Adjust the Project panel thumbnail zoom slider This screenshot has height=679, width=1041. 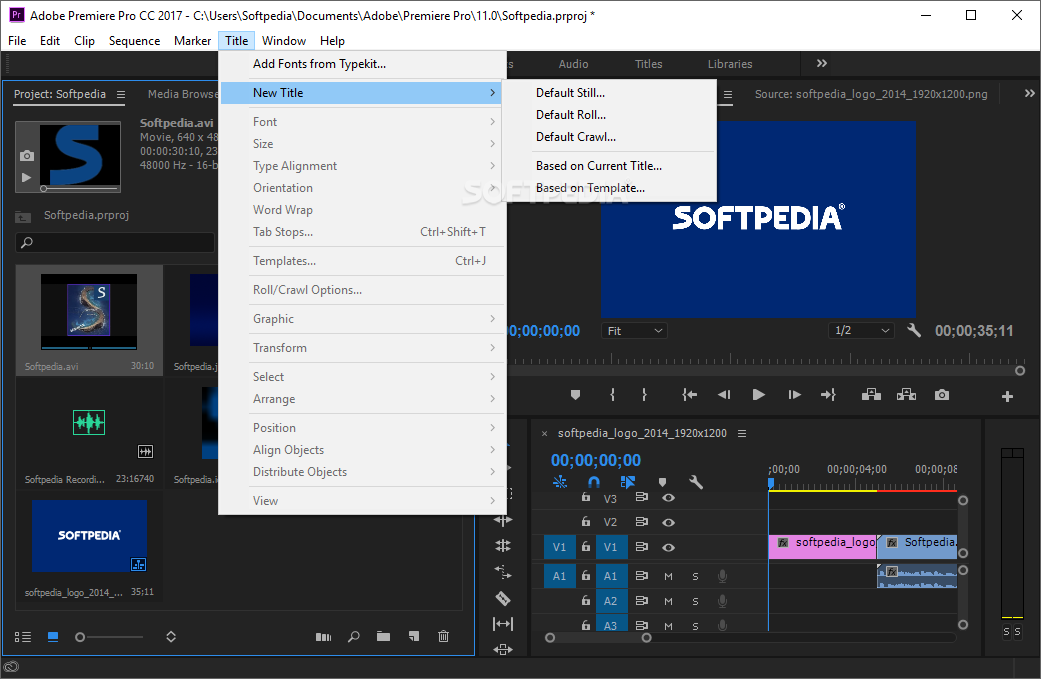pyautogui.click(x=109, y=637)
